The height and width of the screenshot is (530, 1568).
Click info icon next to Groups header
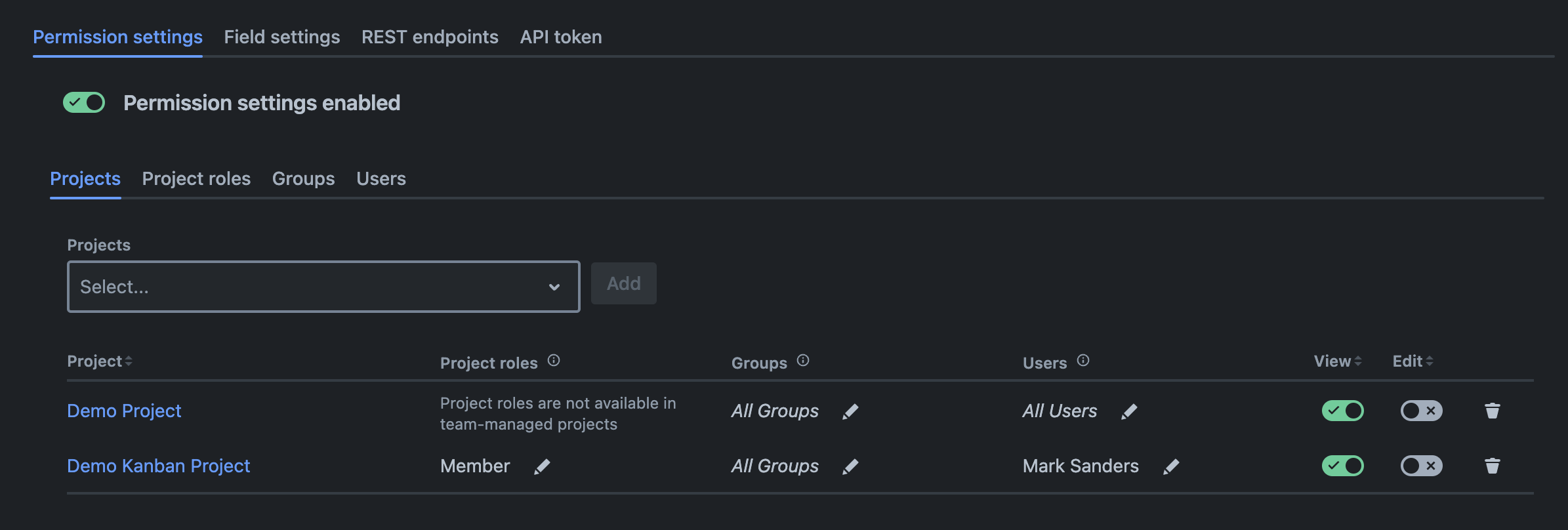point(803,360)
